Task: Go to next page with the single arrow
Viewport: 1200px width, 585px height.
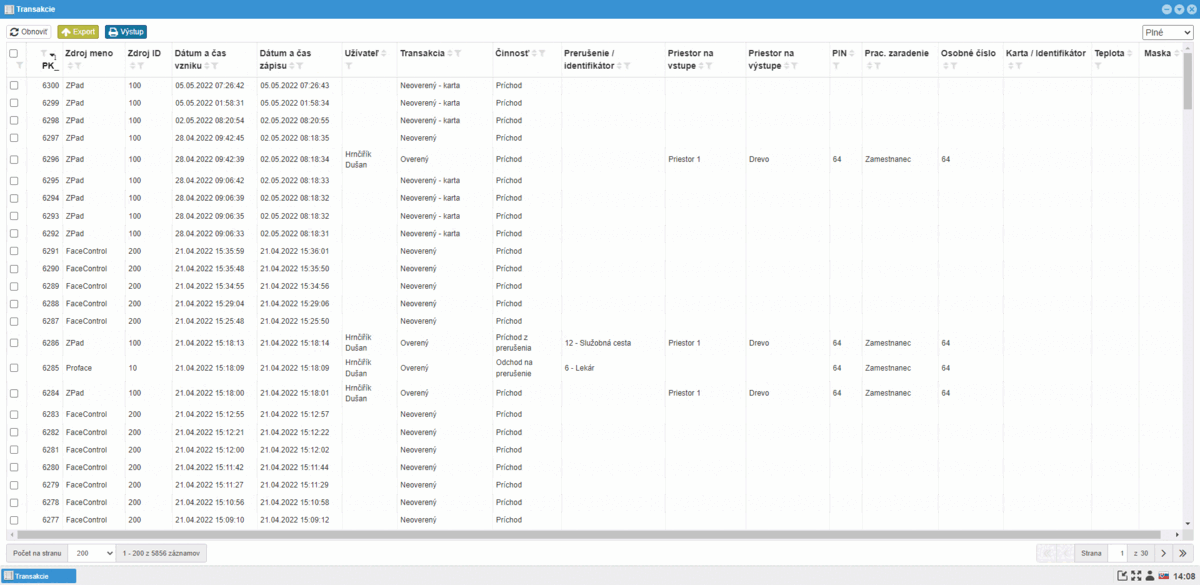Action: click(1163, 553)
